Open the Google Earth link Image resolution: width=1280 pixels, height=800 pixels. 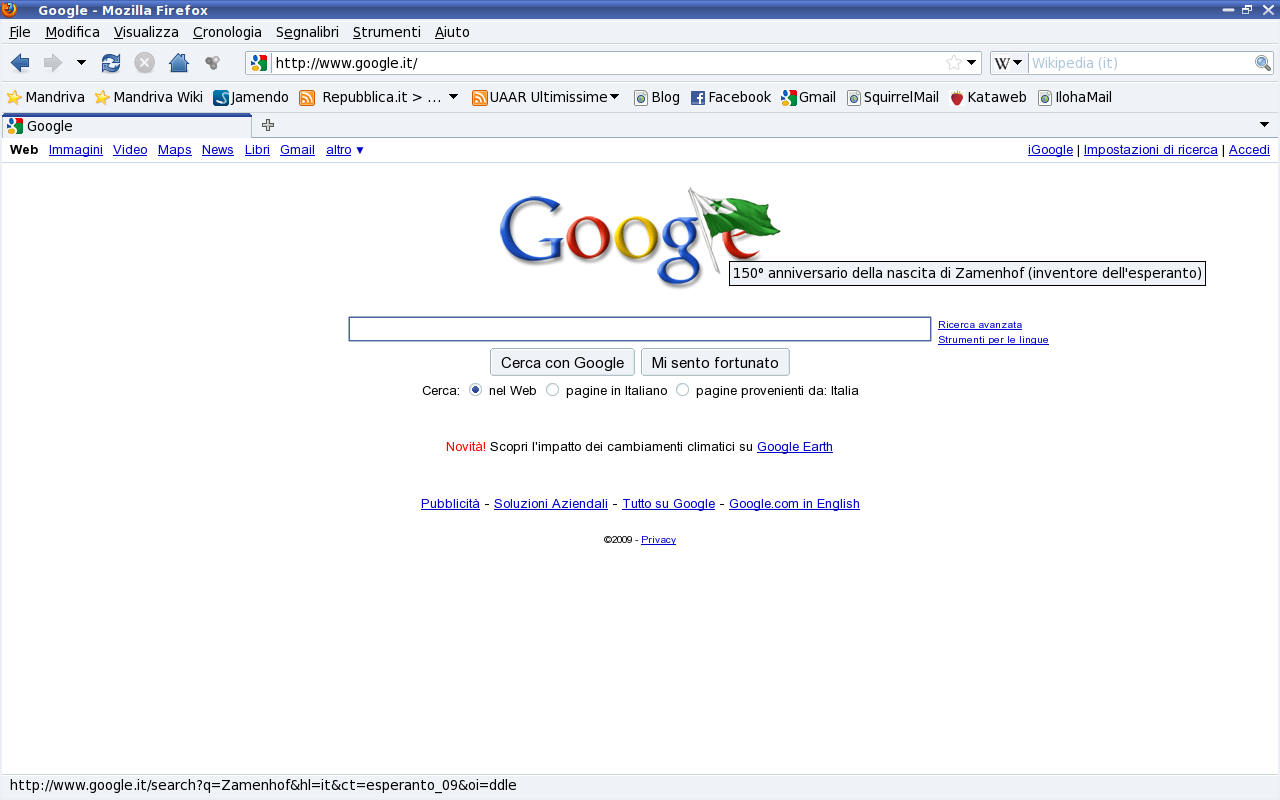coord(795,447)
